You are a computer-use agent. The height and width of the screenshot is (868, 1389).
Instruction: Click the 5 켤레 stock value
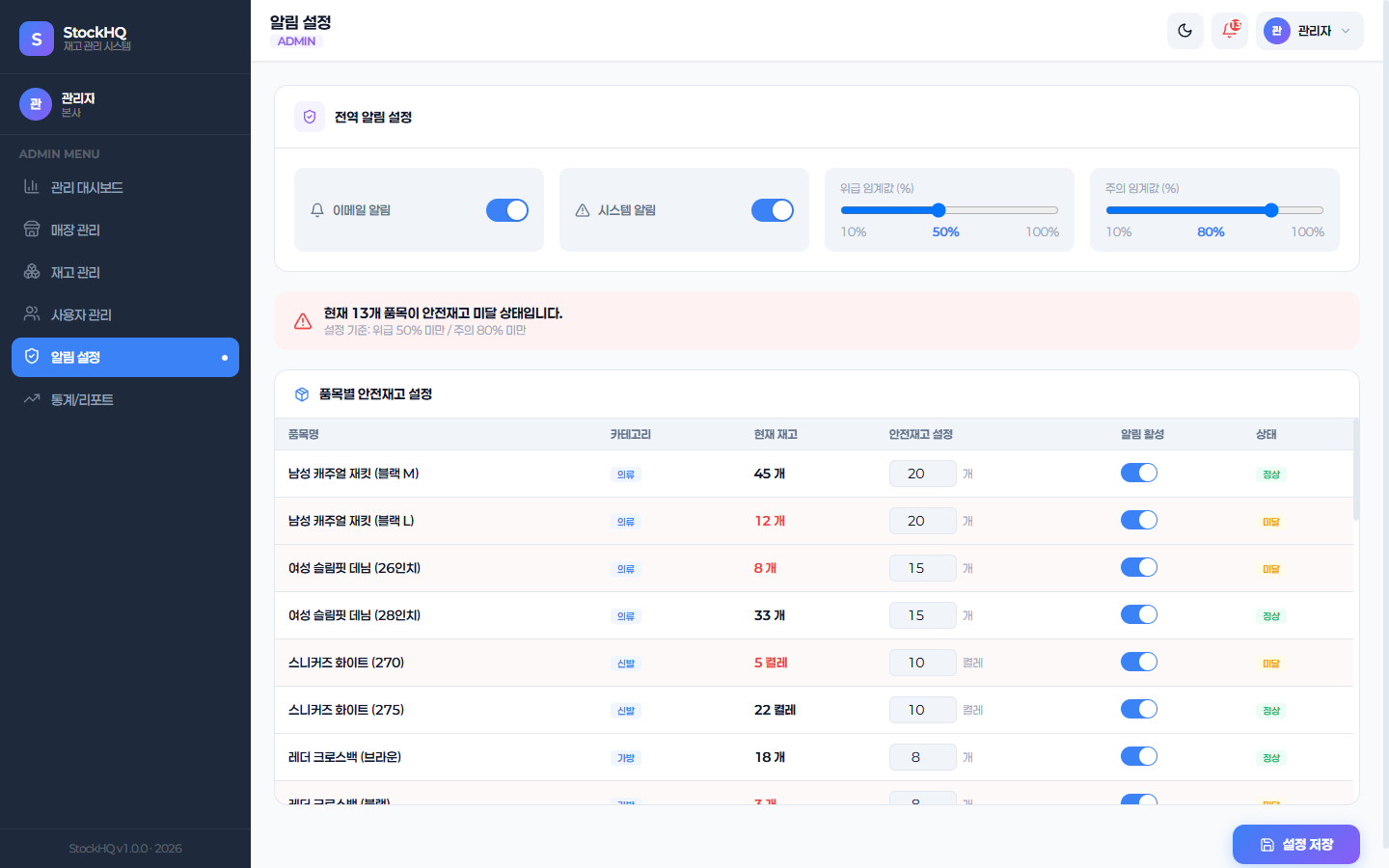771,663
